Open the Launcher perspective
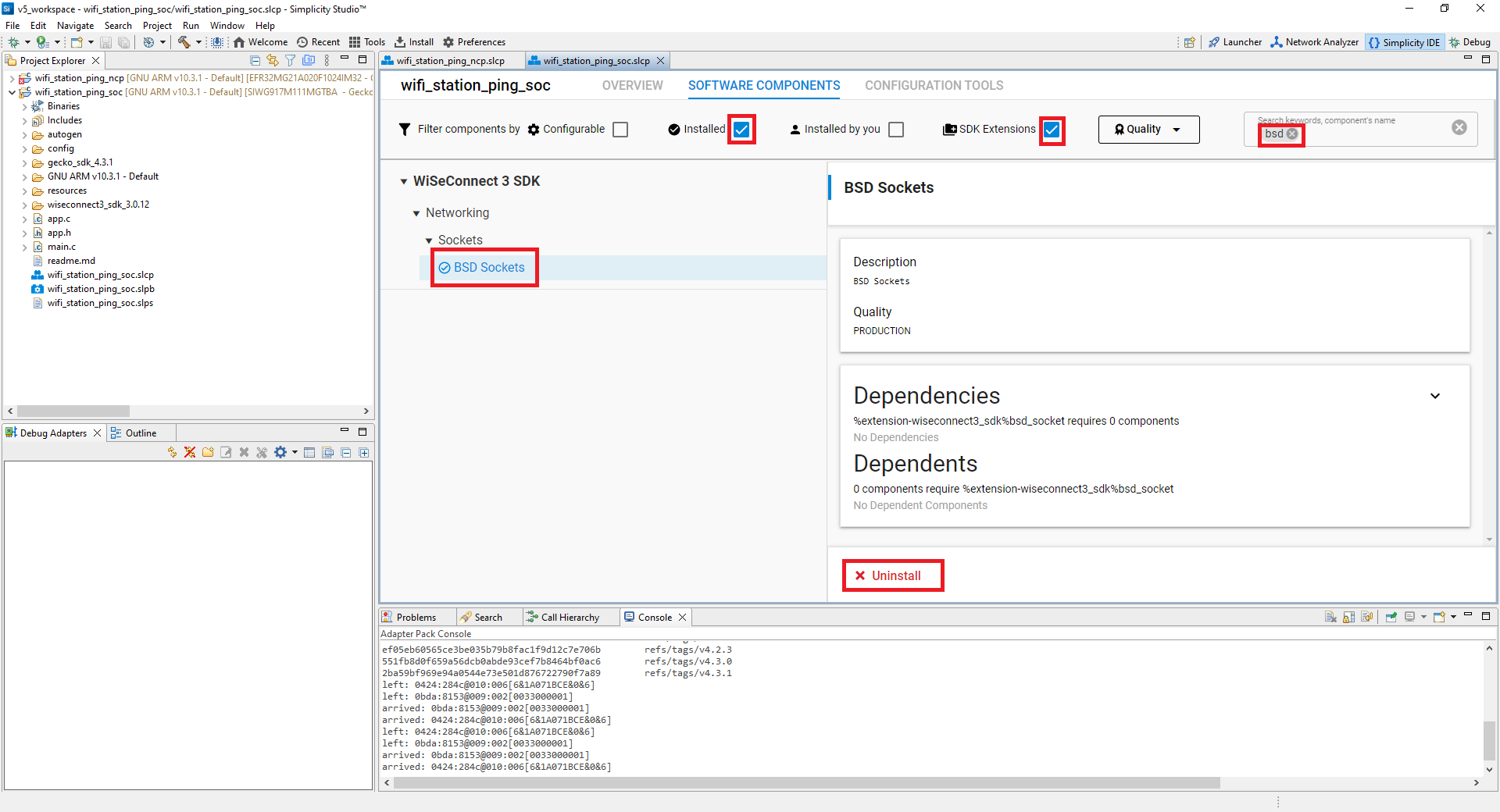Screen dimensions: 1500x812 coord(1234,41)
